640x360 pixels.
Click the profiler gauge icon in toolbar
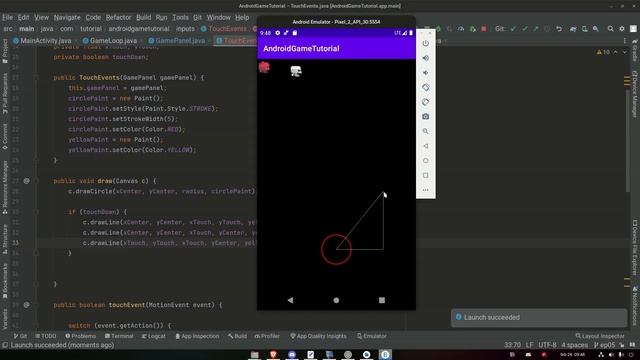[461, 29]
